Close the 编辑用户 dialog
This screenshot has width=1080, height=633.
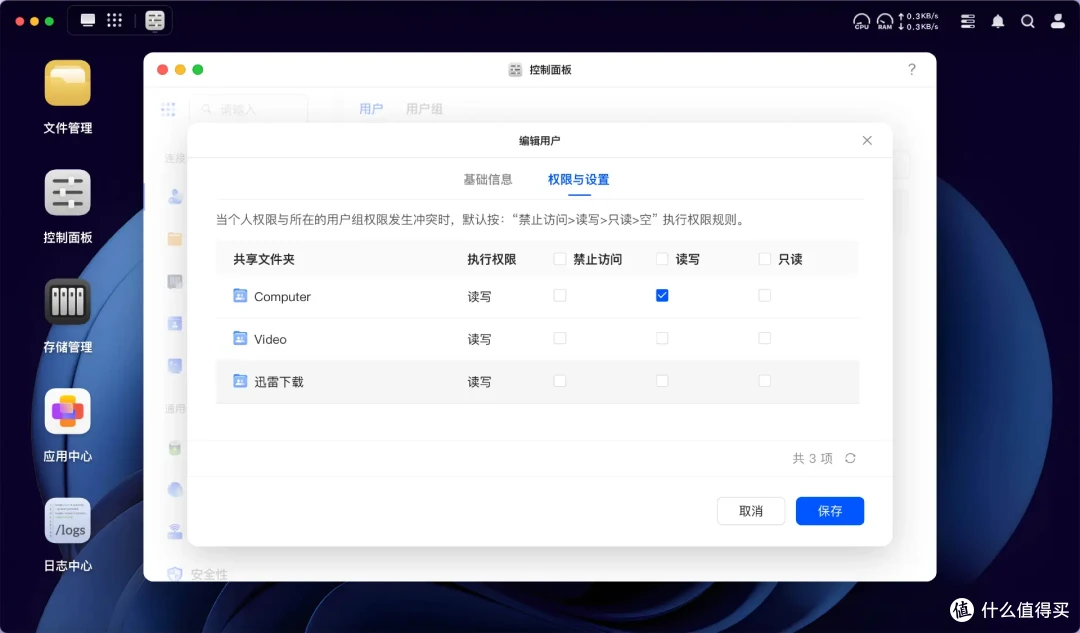(867, 141)
